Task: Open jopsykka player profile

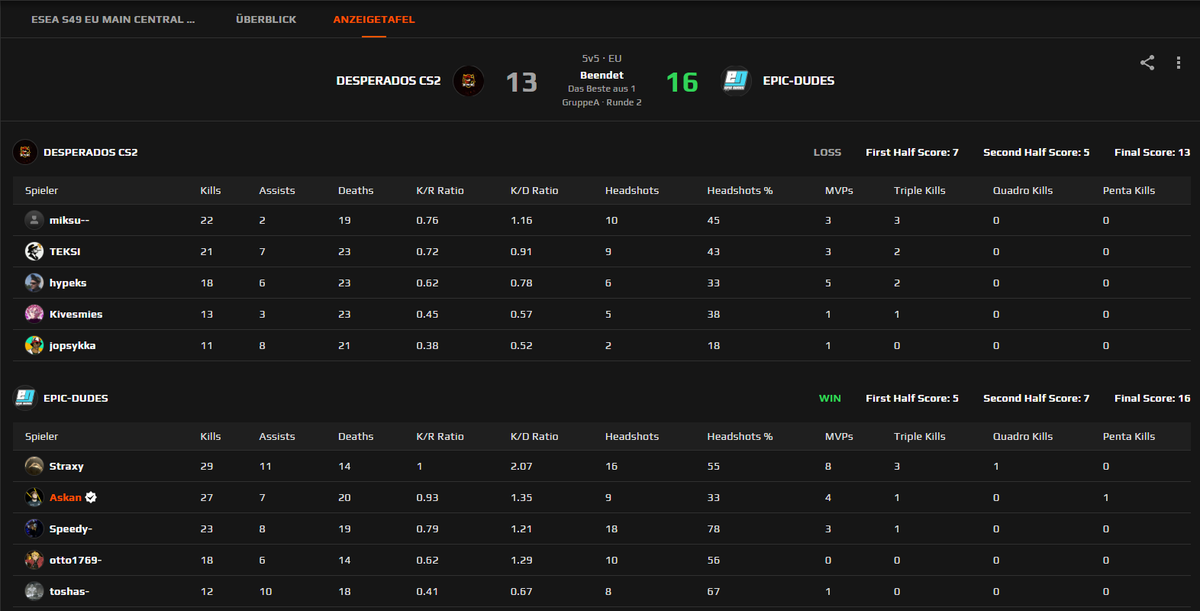Action: coord(73,345)
